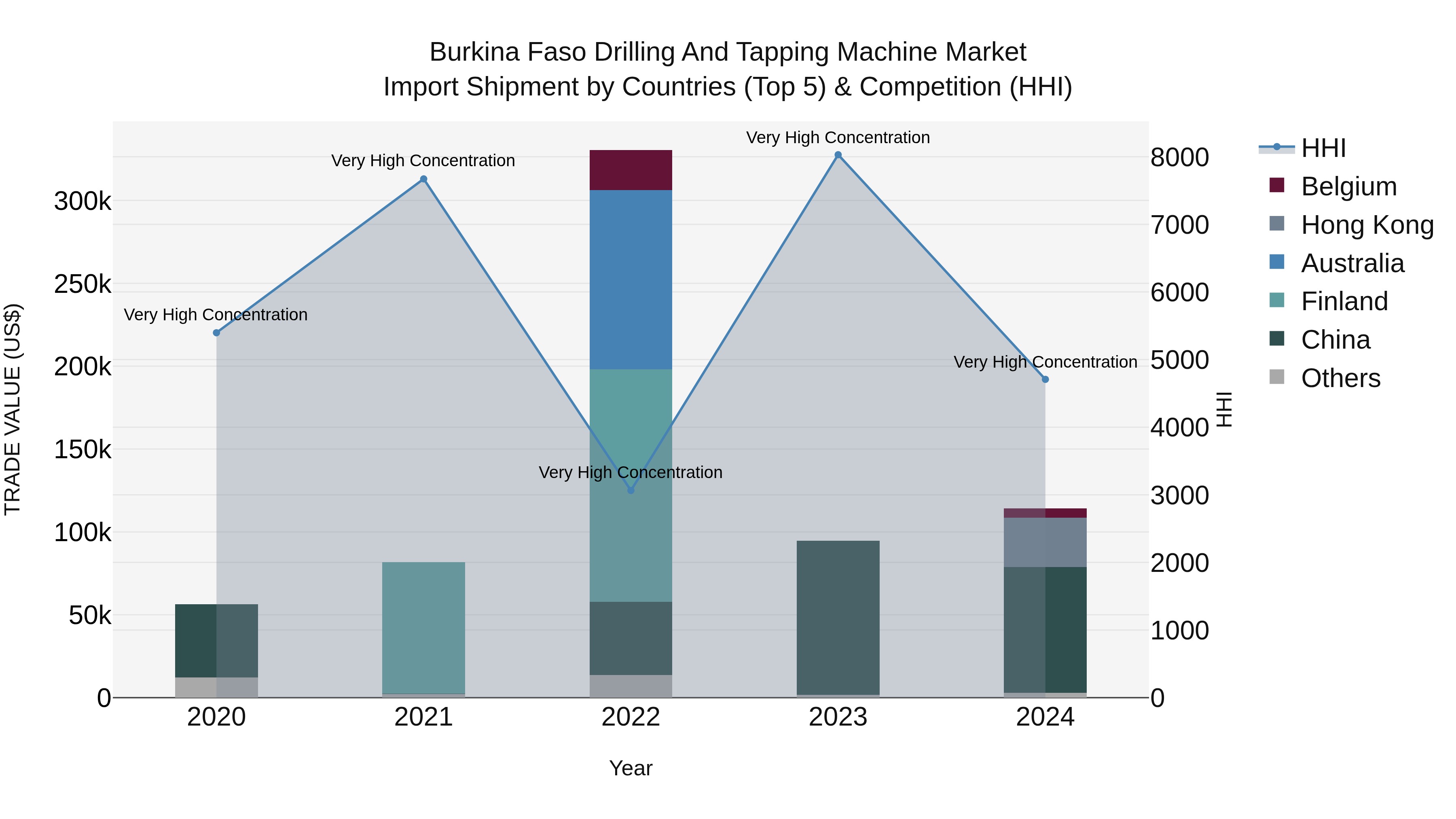Click the 6000 HHI axis tick label
Screen dimensions: 1456x819
[1180, 292]
